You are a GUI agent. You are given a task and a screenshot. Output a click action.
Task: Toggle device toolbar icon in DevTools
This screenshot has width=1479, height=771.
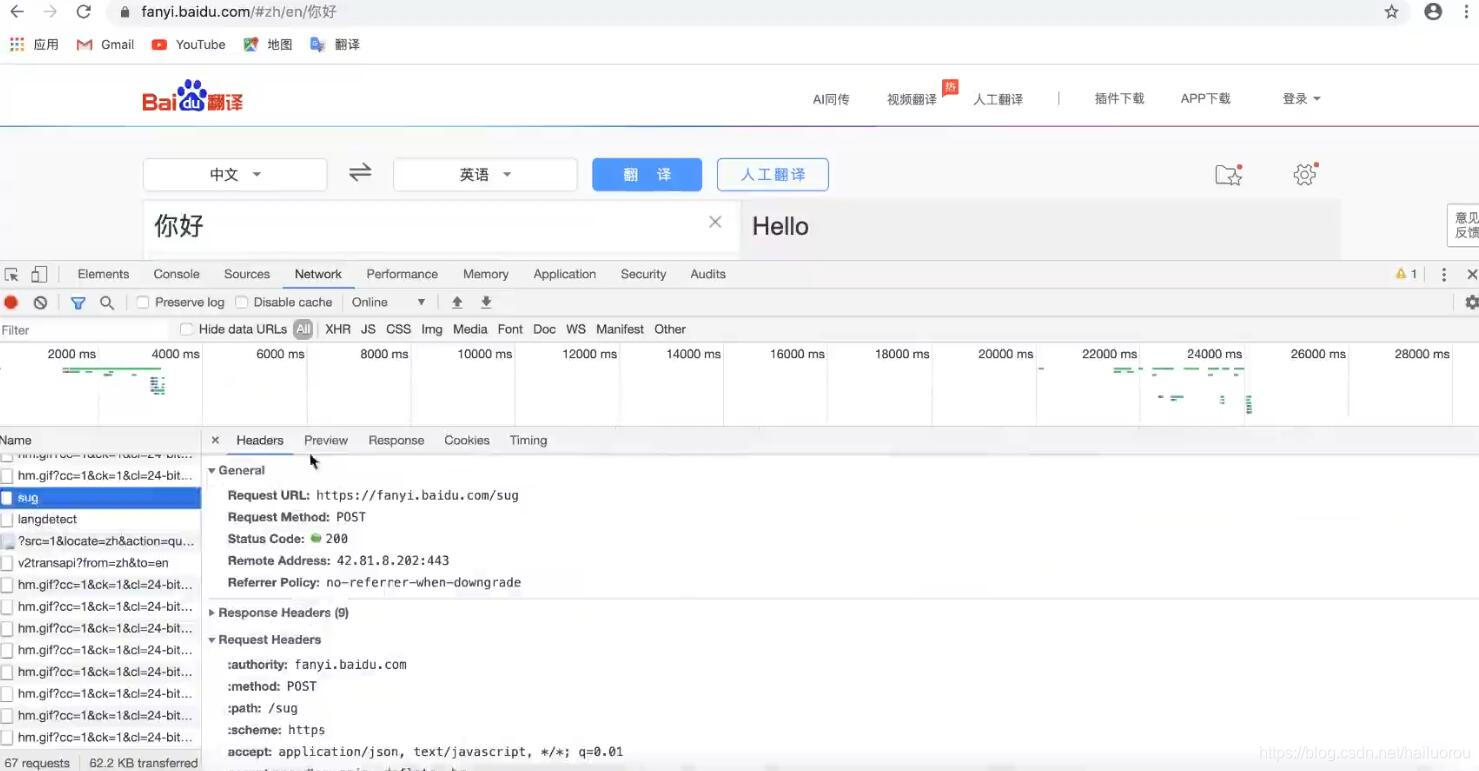coord(39,274)
